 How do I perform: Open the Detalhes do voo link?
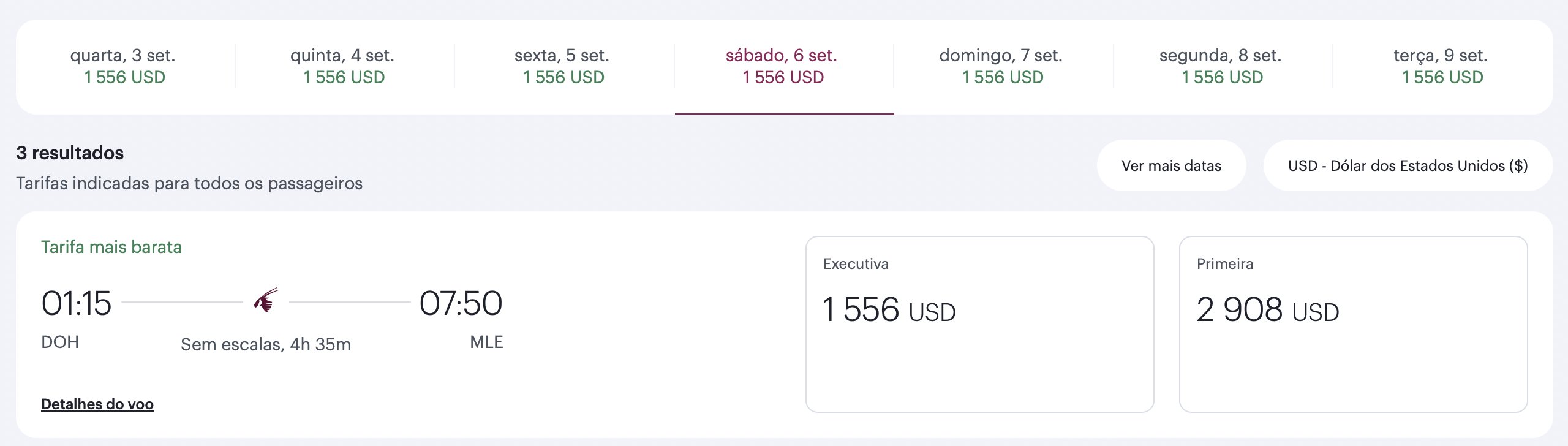click(x=97, y=404)
